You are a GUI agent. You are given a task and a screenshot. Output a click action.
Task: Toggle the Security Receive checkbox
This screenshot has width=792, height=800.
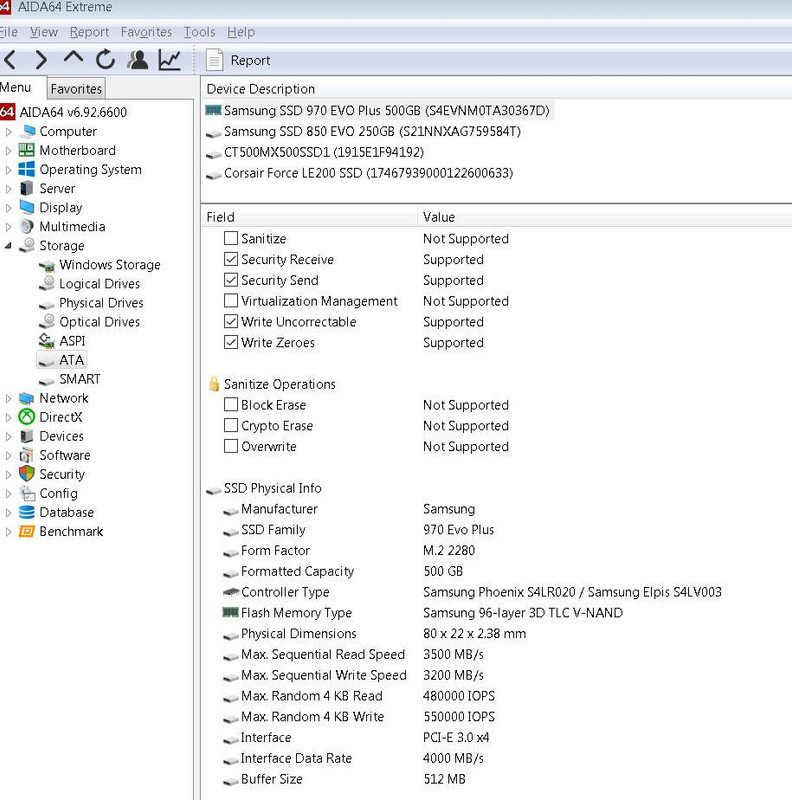tap(231, 259)
